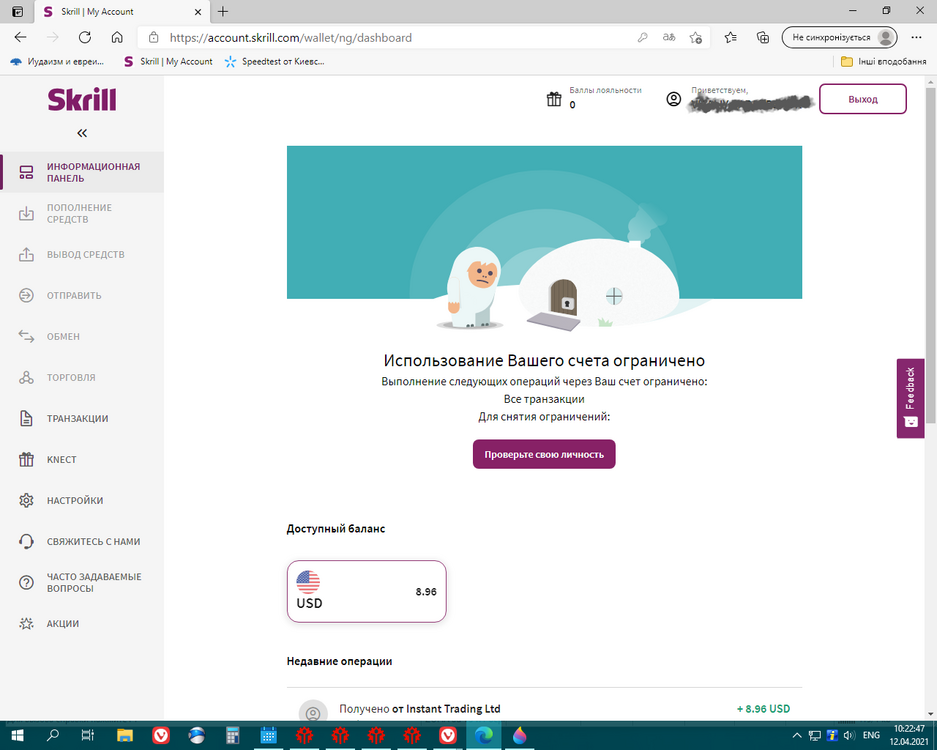Click Проверьте свою личность button

[x=544, y=454]
